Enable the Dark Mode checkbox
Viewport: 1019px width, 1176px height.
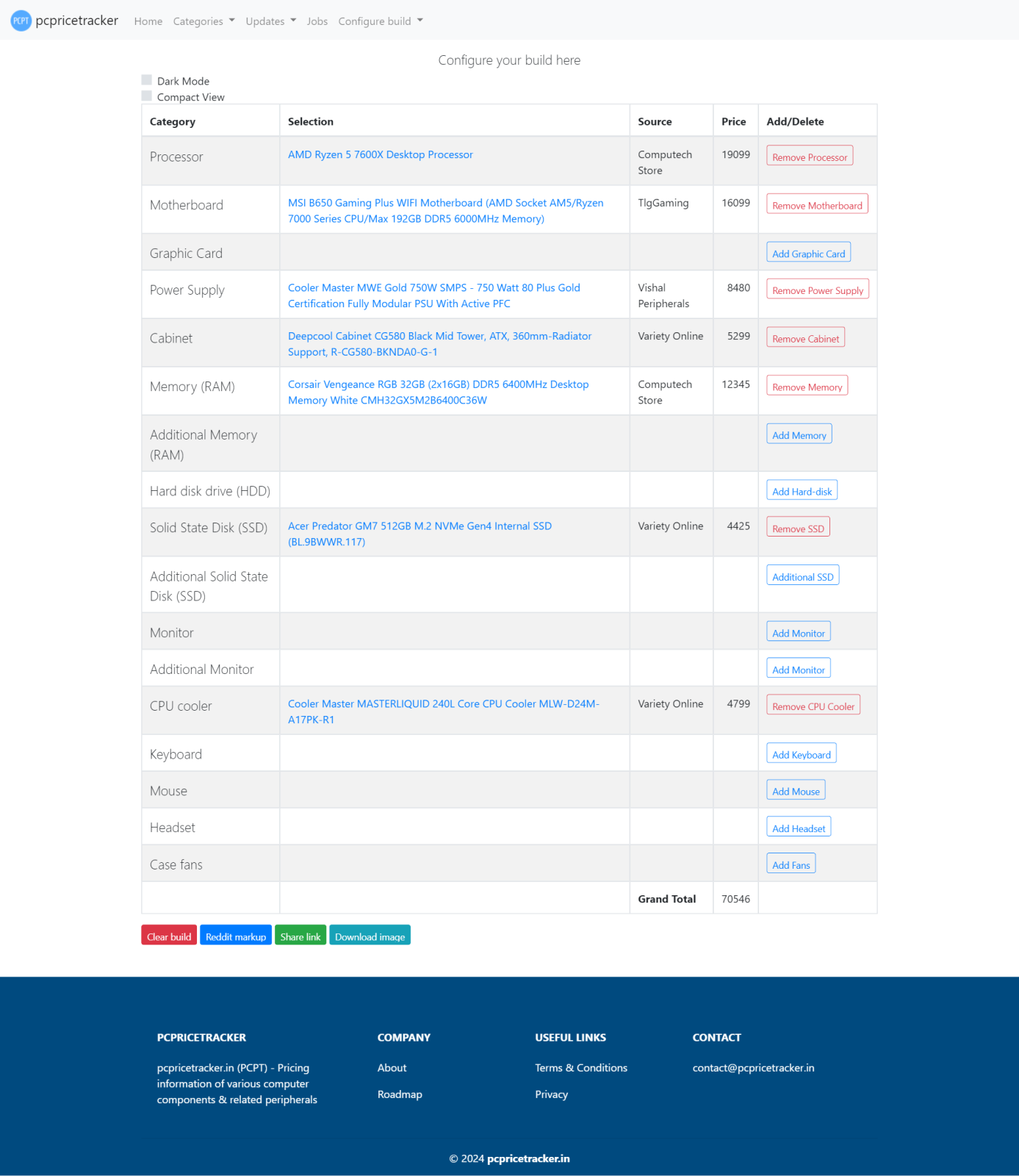(147, 80)
